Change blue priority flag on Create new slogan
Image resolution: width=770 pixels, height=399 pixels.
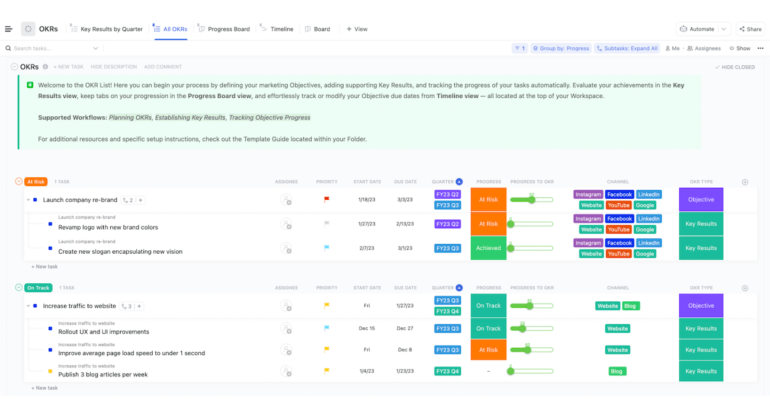[x=327, y=248]
